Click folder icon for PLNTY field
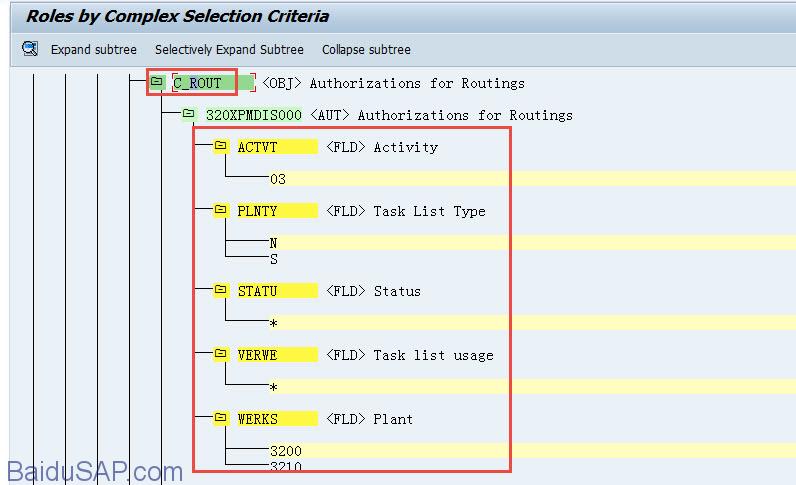 (221, 211)
